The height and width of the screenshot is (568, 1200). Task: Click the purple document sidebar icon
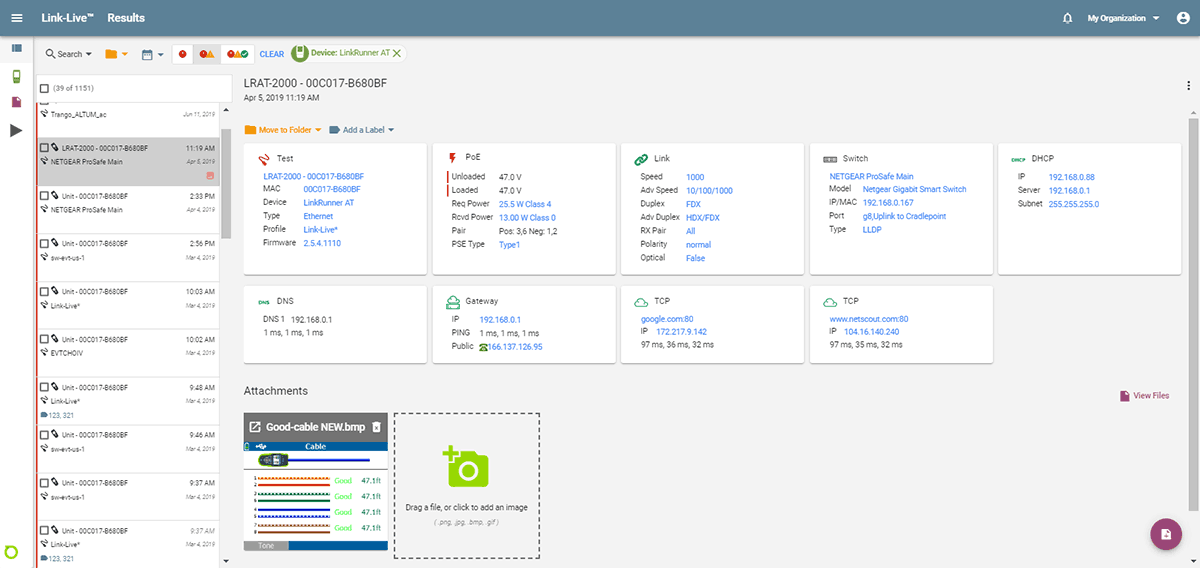click(x=16, y=103)
